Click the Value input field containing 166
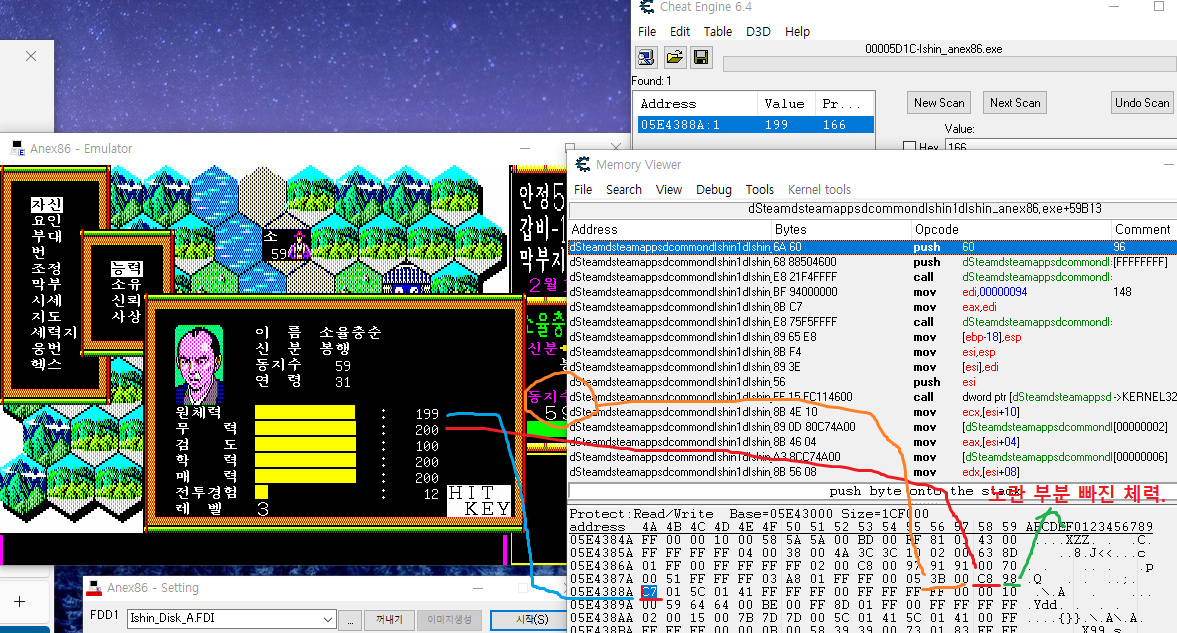 [x=1061, y=146]
